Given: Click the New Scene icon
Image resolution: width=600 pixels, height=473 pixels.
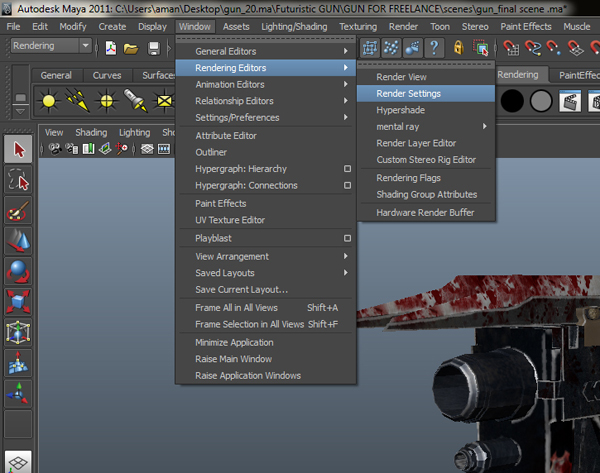Looking at the screenshot, I should (x=111, y=48).
